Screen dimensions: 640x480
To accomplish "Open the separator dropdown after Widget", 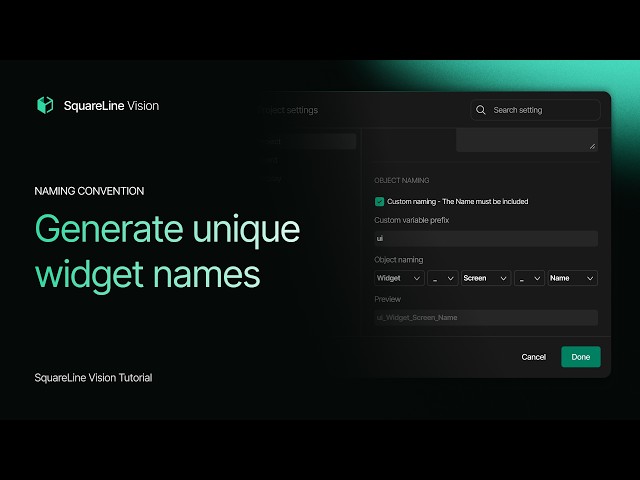I will 442,278.
